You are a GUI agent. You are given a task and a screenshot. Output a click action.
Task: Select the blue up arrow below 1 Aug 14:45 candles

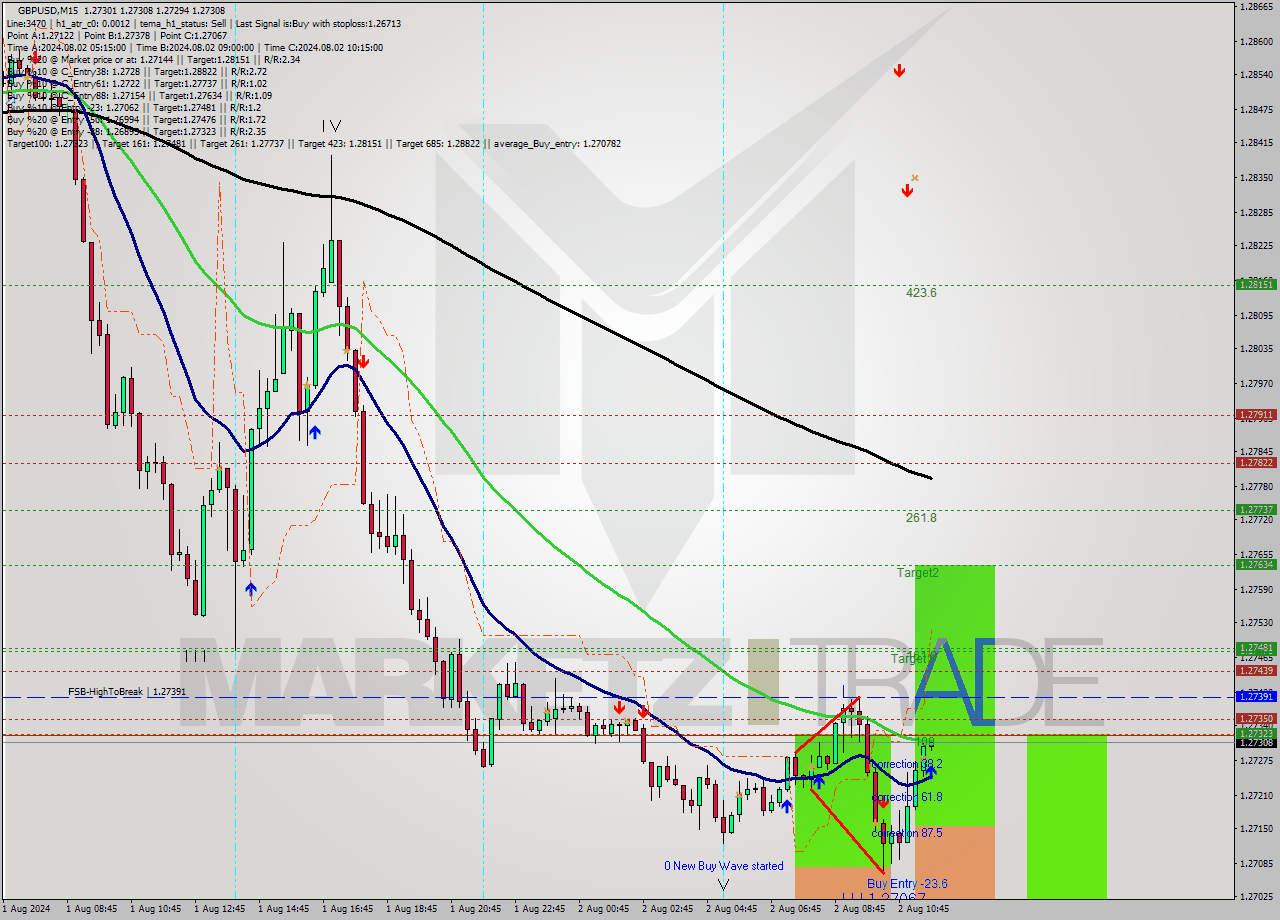coord(315,432)
